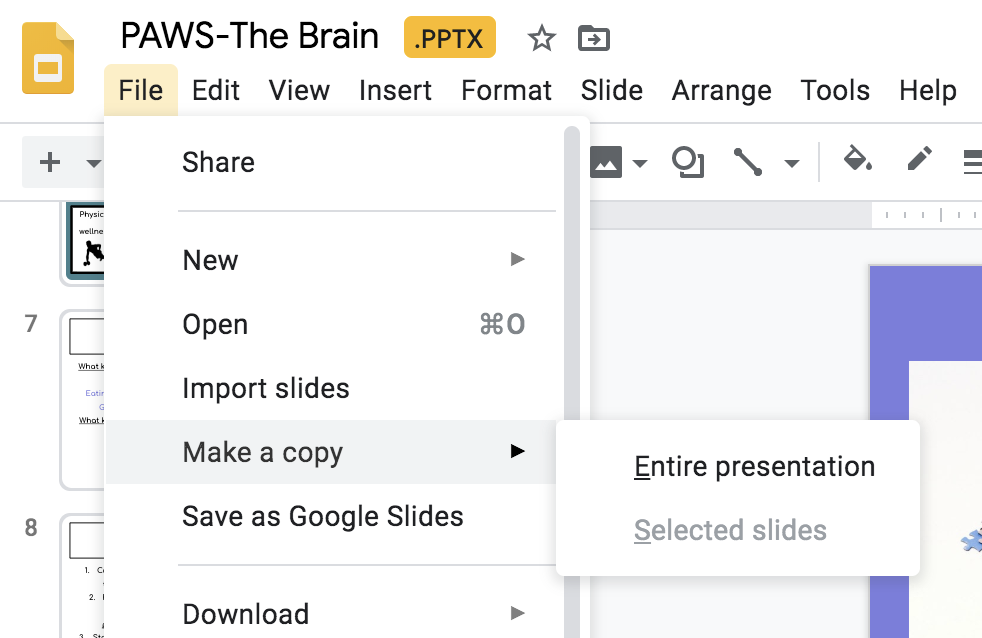This screenshot has width=982, height=638.
Task: Select the shape tool icon
Action: (688, 162)
